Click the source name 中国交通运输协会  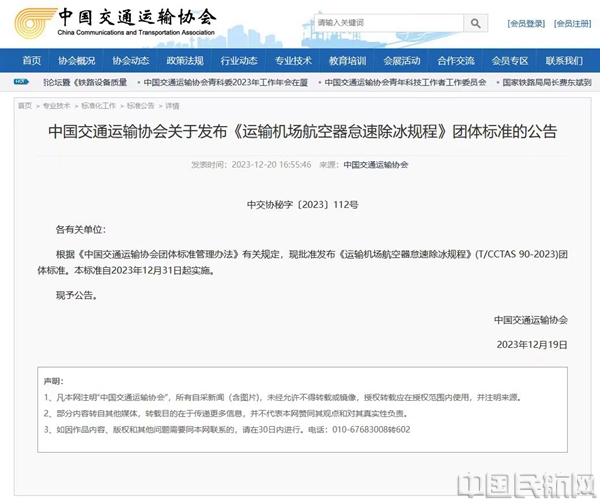coord(376,165)
